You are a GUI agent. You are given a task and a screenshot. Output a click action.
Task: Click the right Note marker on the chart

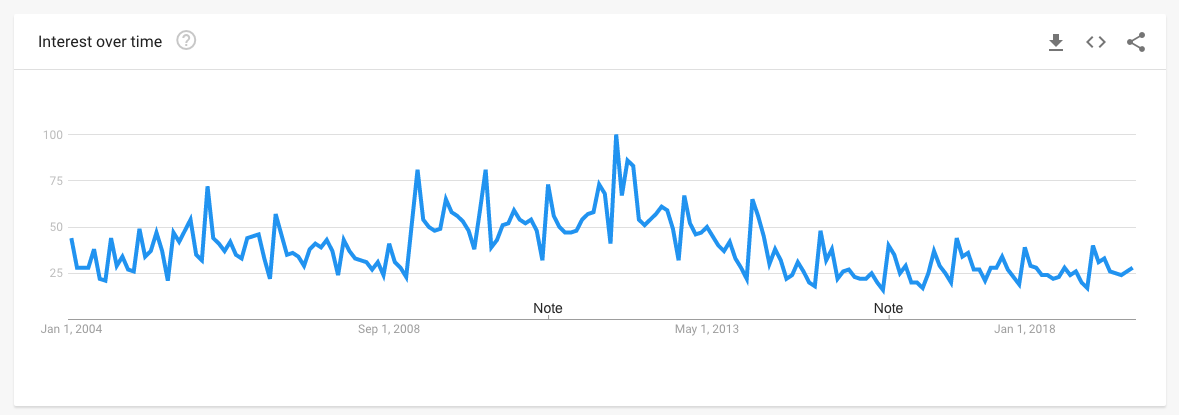tap(888, 308)
